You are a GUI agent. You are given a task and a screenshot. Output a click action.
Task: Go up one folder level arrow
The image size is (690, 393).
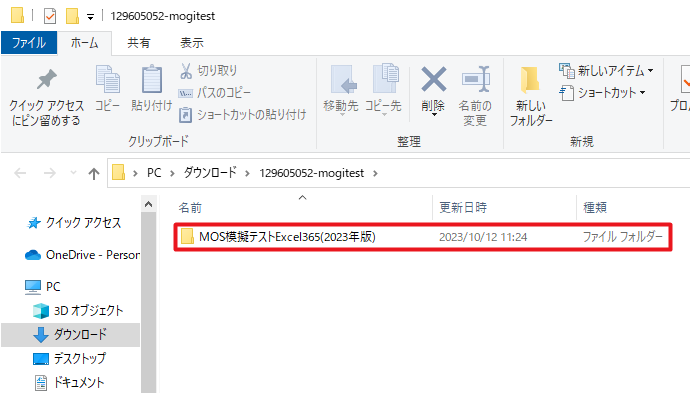[94, 173]
